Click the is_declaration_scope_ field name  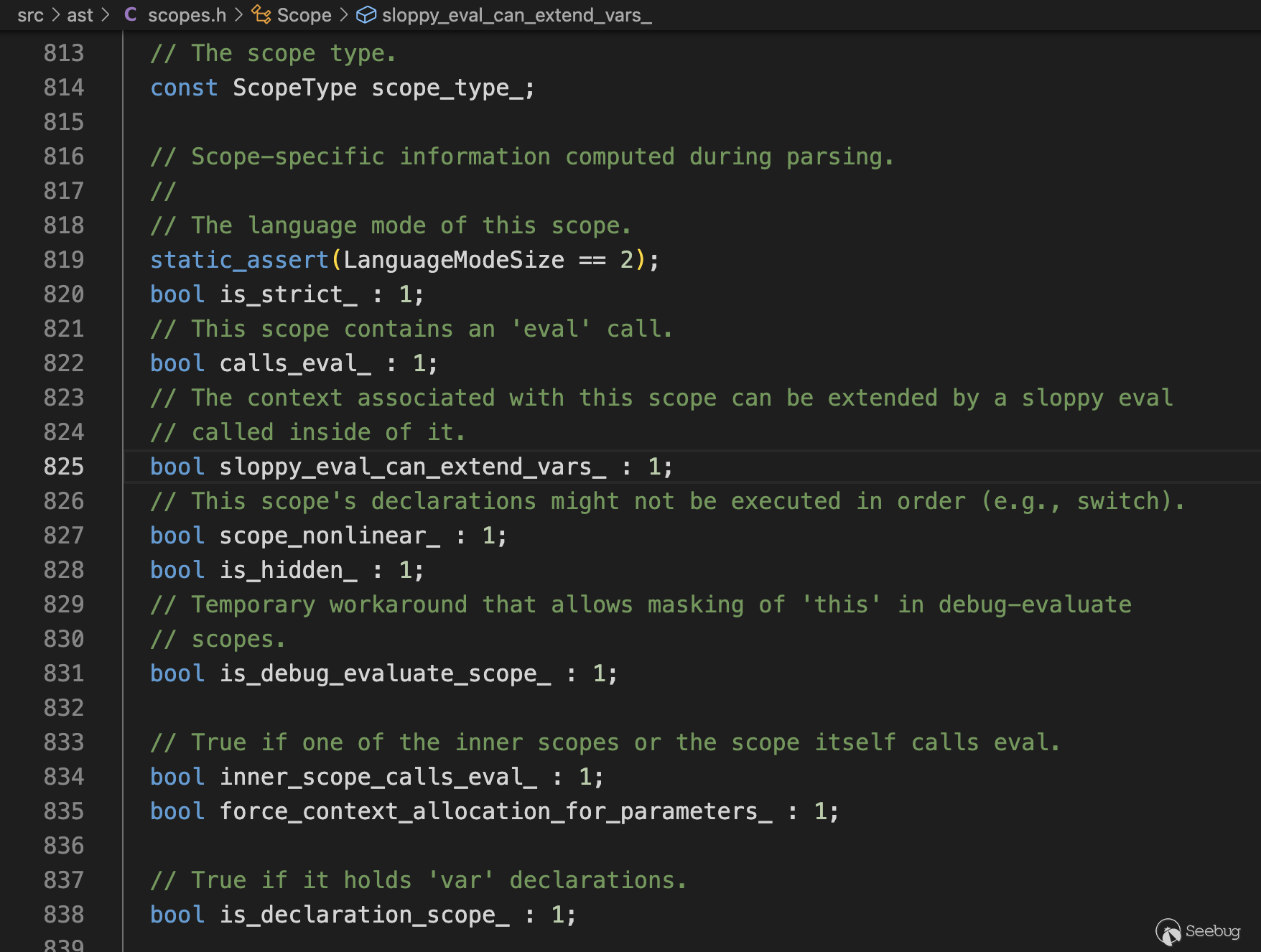(364, 915)
